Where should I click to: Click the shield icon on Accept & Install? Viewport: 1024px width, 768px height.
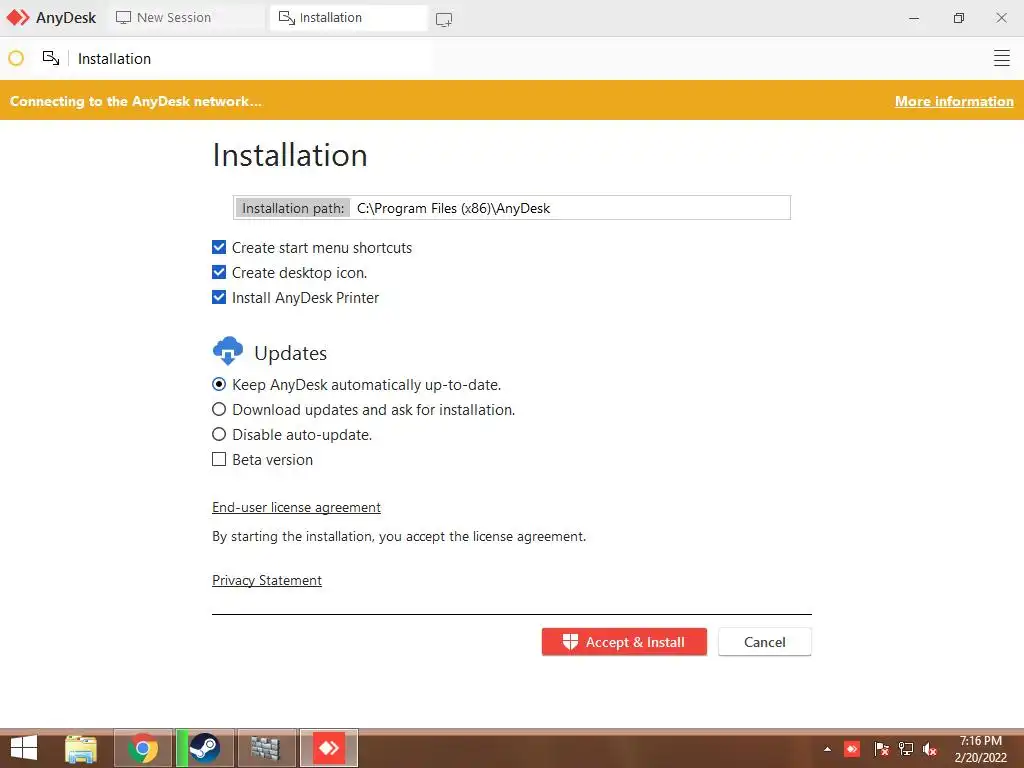point(570,642)
